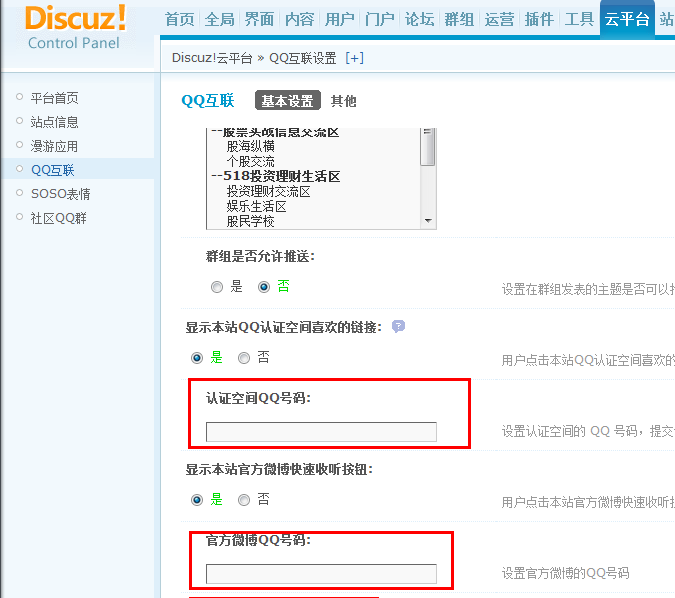
Task: Open 社区QQ群 in the sidebar
Action: [x=59, y=218]
